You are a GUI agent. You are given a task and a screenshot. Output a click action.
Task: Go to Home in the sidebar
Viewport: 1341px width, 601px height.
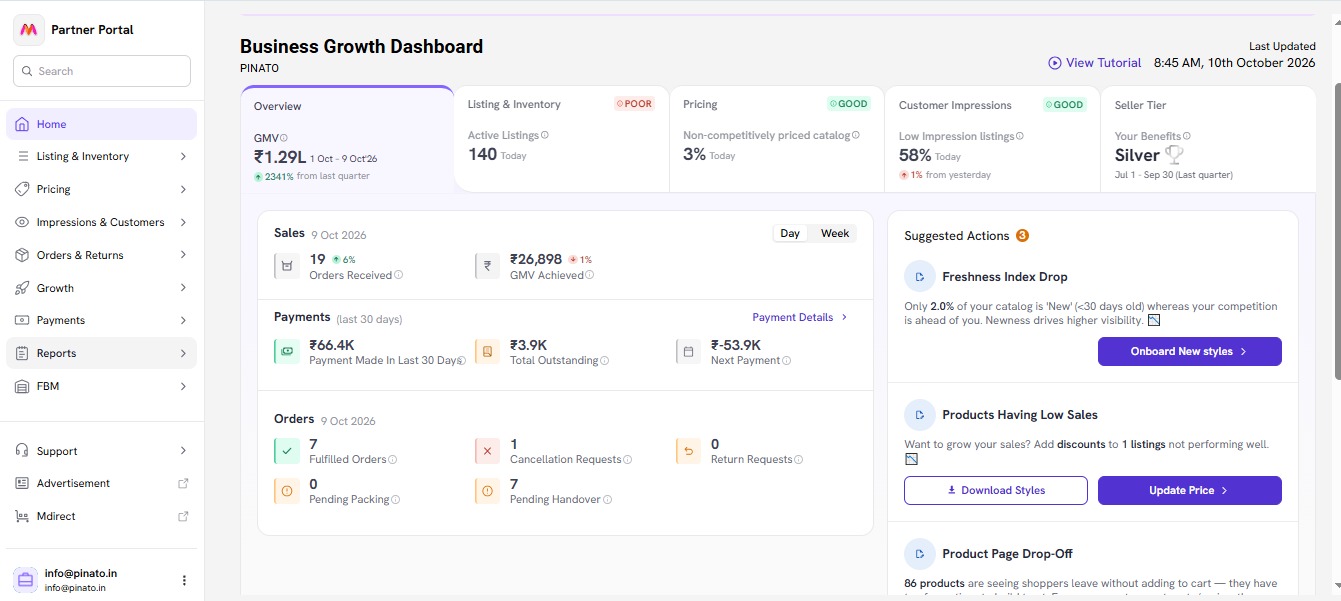pos(101,124)
